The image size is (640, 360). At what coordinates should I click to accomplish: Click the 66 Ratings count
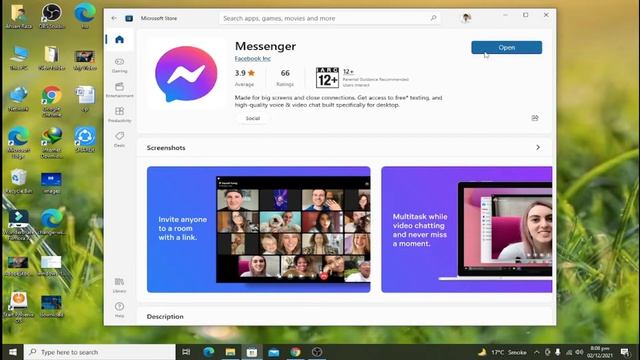tap(285, 78)
